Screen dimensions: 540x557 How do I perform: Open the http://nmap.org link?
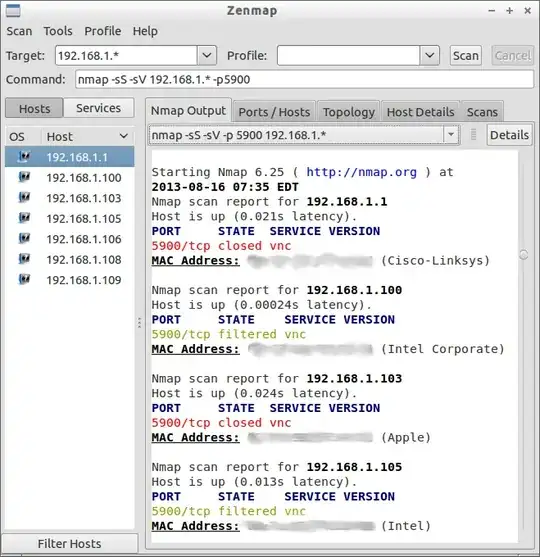pyautogui.click(x=361, y=172)
